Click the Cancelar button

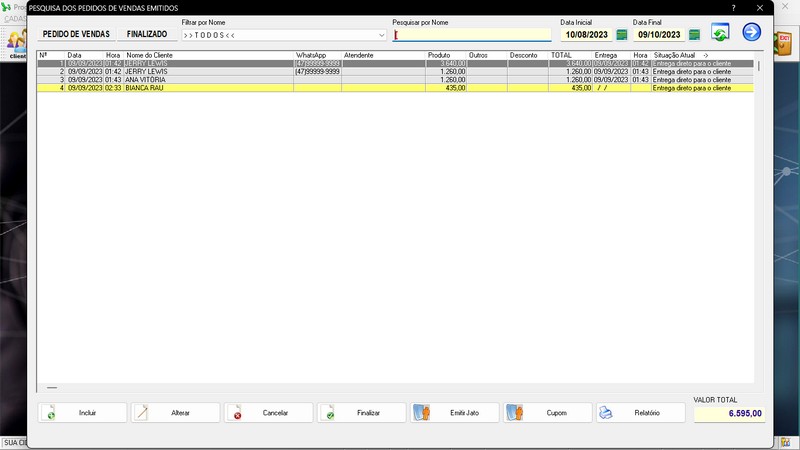(x=268, y=413)
